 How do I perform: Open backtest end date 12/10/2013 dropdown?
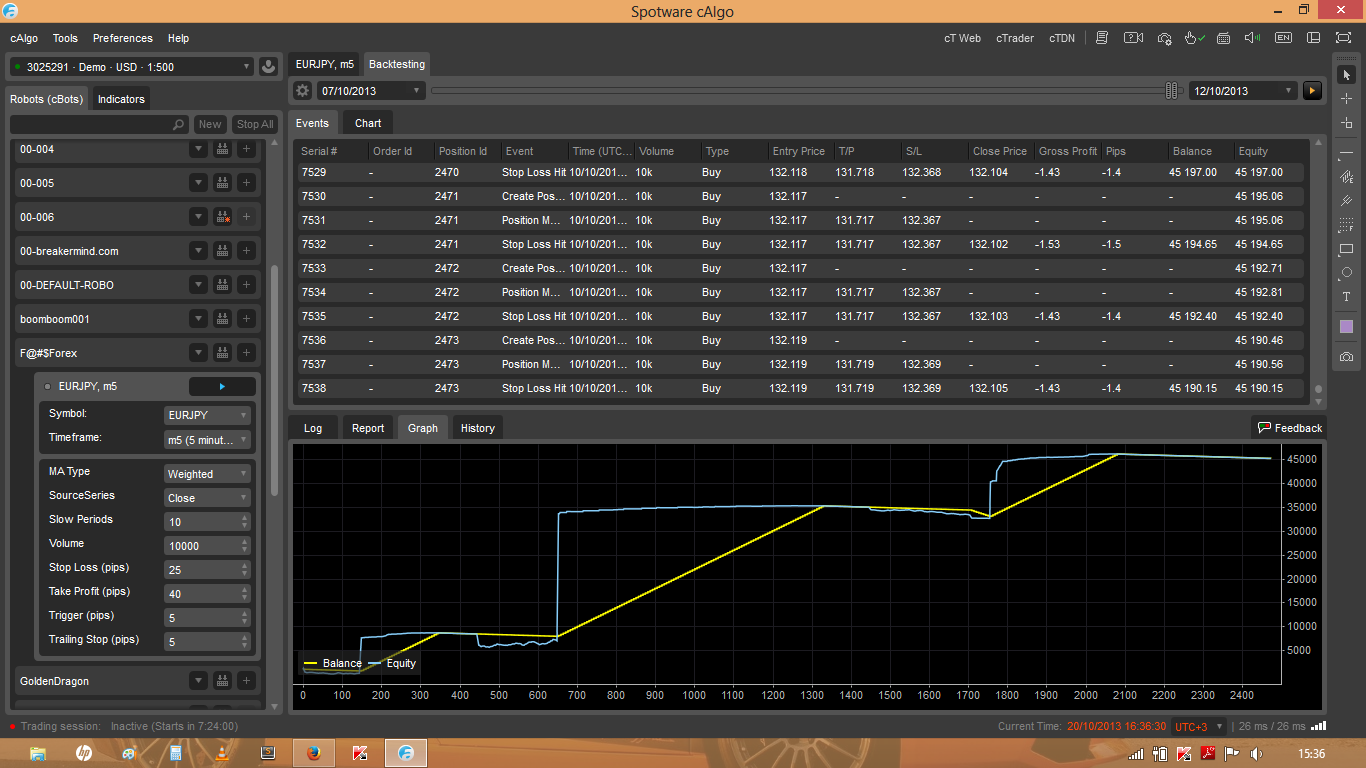point(1243,91)
